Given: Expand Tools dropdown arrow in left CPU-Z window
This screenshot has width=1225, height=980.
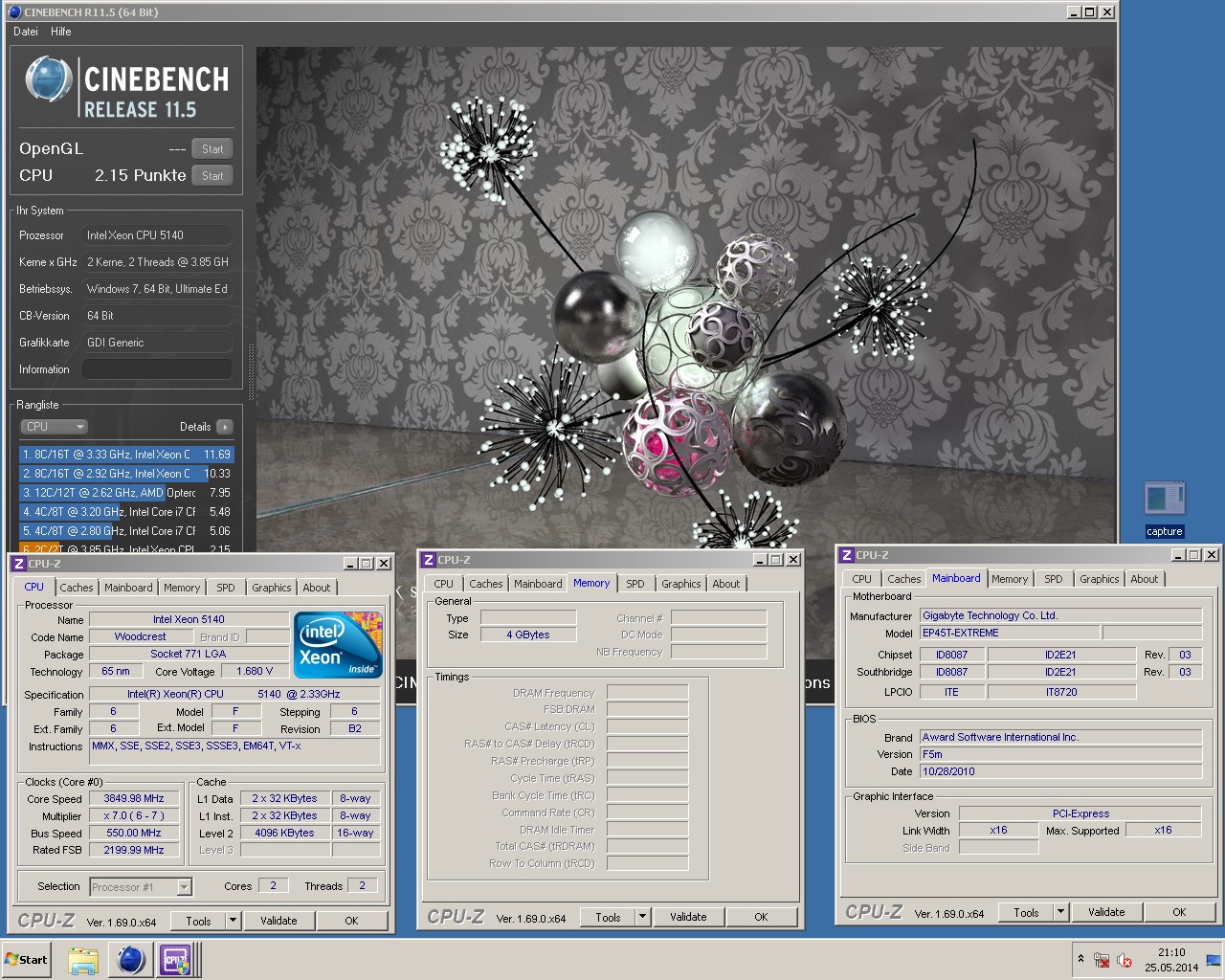Looking at the screenshot, I should (233, 921).
